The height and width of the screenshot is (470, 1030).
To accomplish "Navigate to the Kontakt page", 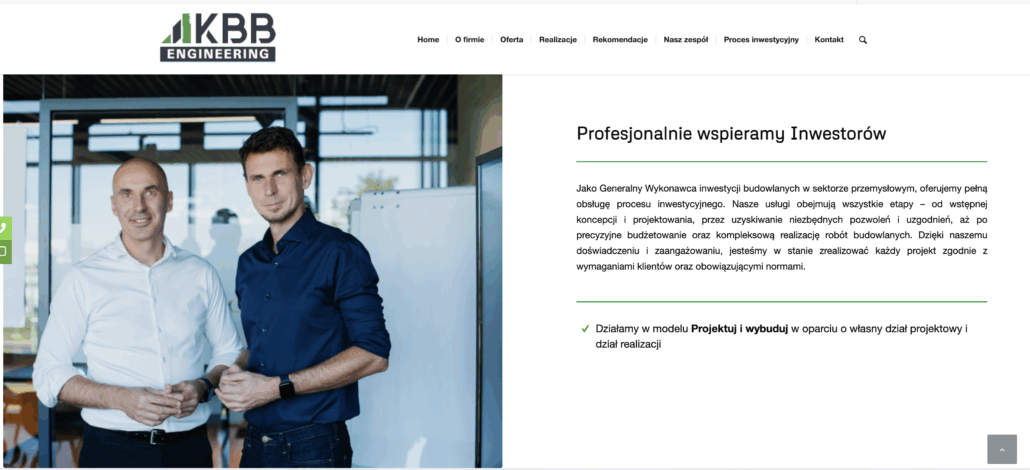I will (x=828, y=40).
